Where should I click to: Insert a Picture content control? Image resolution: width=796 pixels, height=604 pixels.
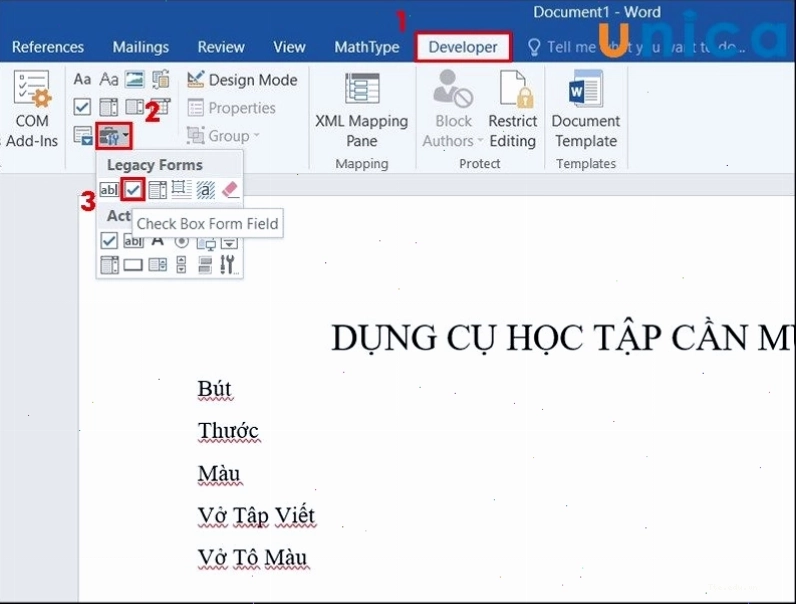coord(135,80)
